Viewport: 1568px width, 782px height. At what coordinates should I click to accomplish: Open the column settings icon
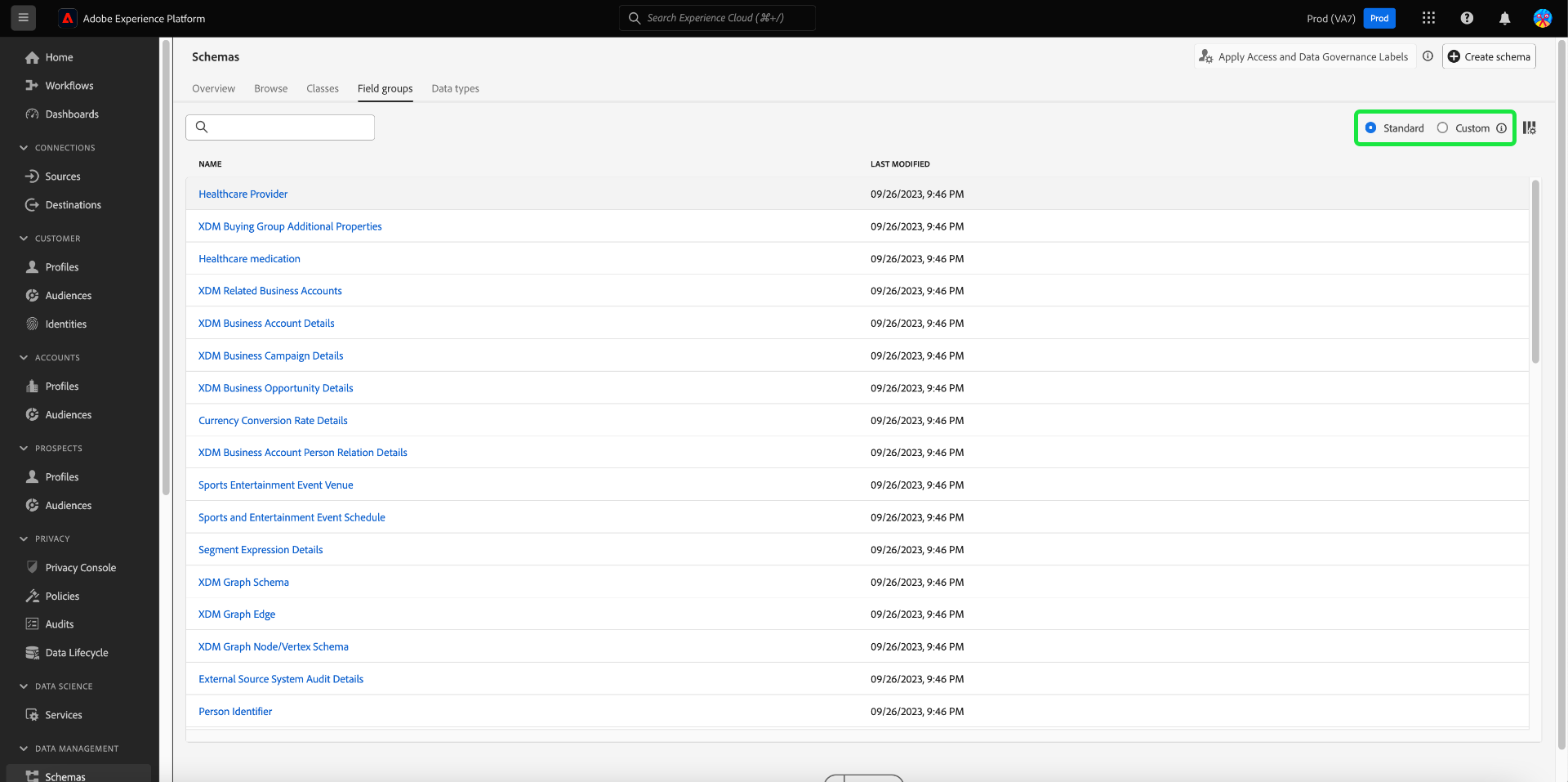click(1530, 128)
